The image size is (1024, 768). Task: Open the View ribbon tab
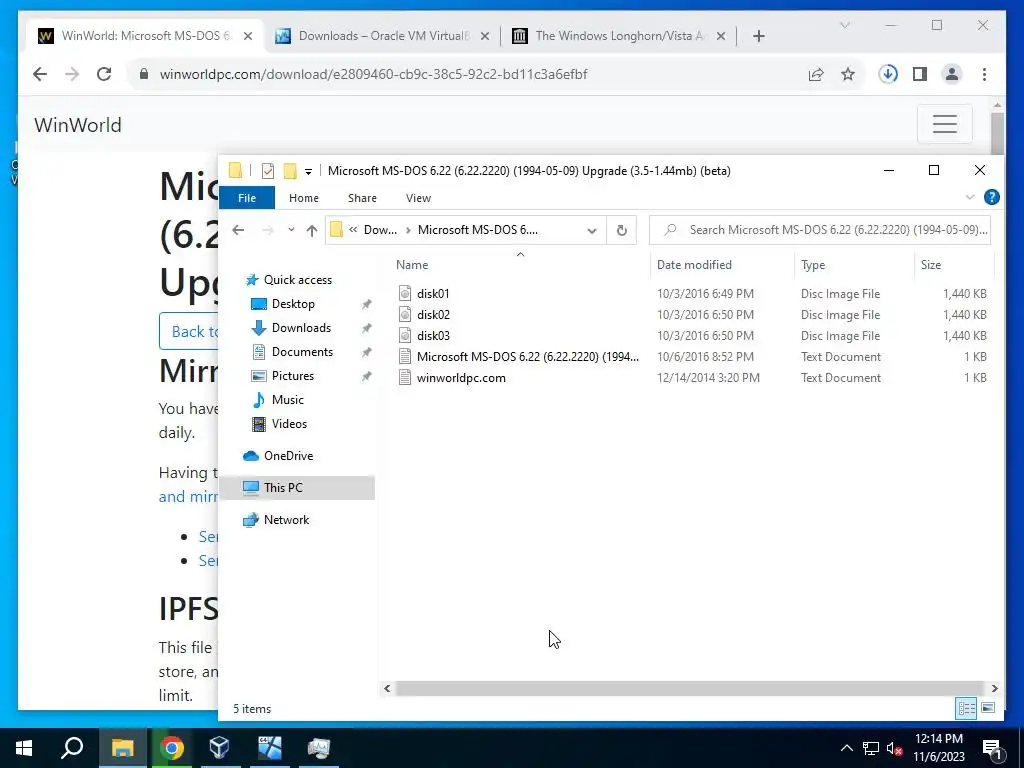tap(418, 198)
